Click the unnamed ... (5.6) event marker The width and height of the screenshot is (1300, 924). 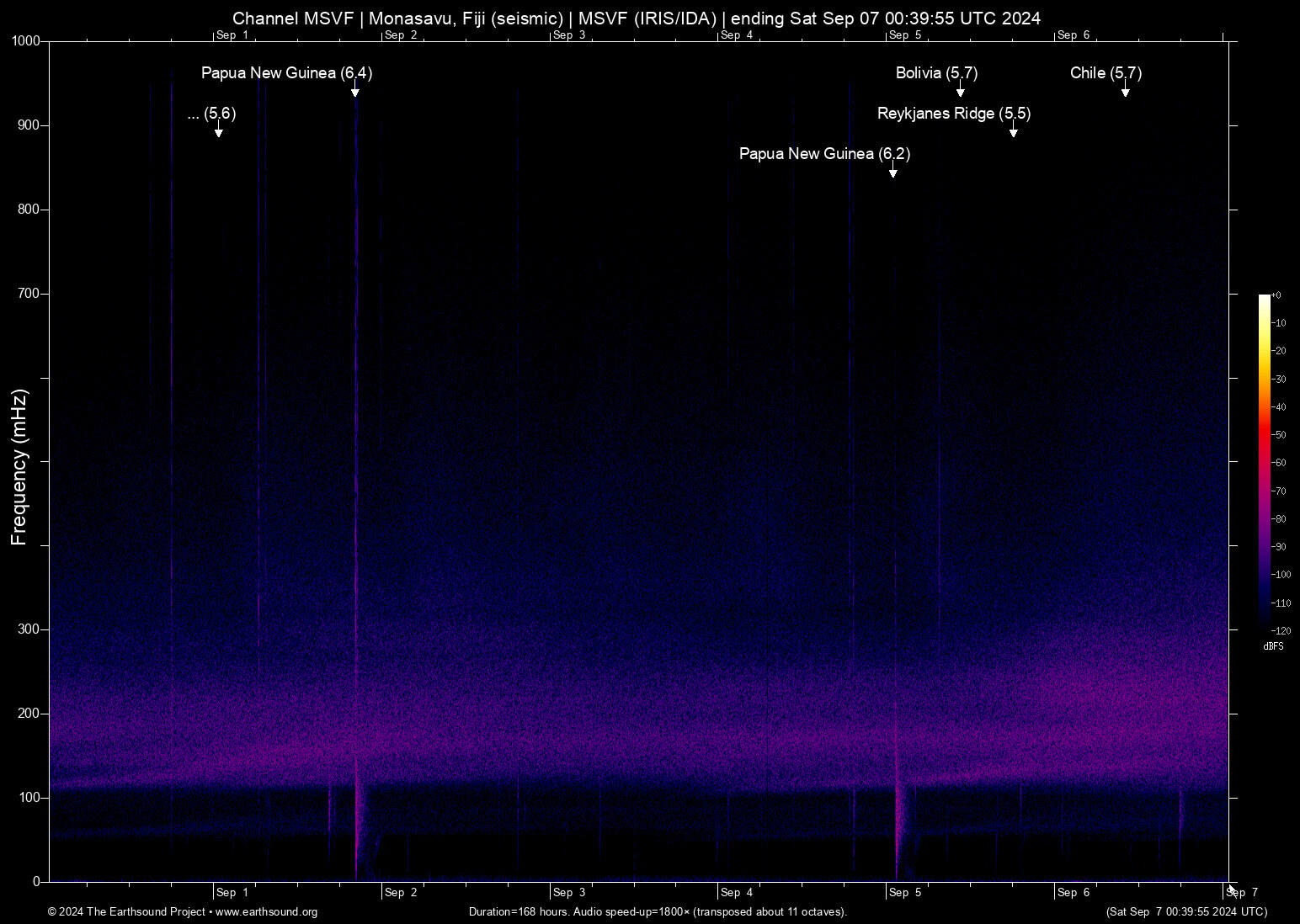pyautogui.click(x=210, y=114)
